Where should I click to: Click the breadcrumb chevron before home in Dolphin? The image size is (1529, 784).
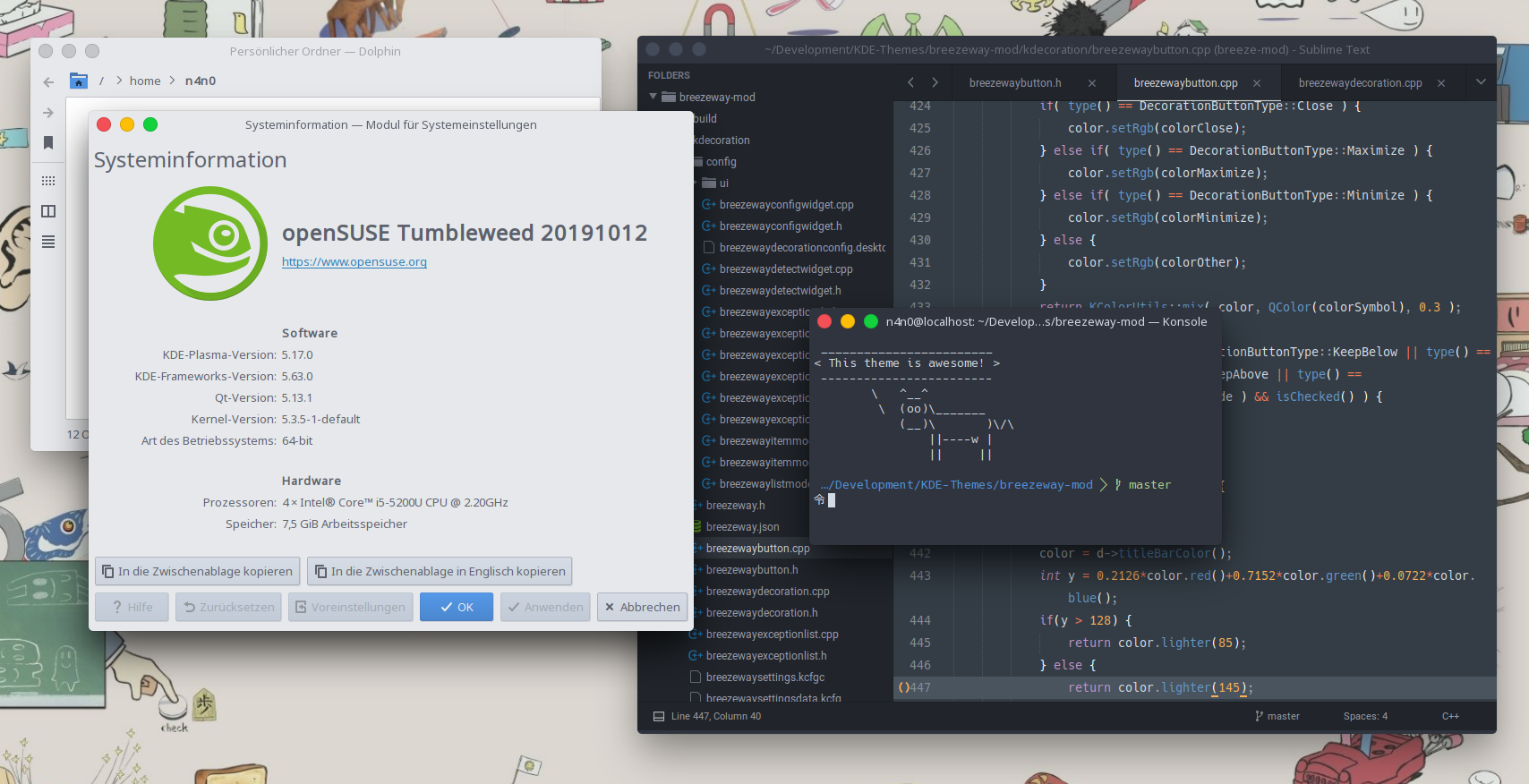coord(119,81)
